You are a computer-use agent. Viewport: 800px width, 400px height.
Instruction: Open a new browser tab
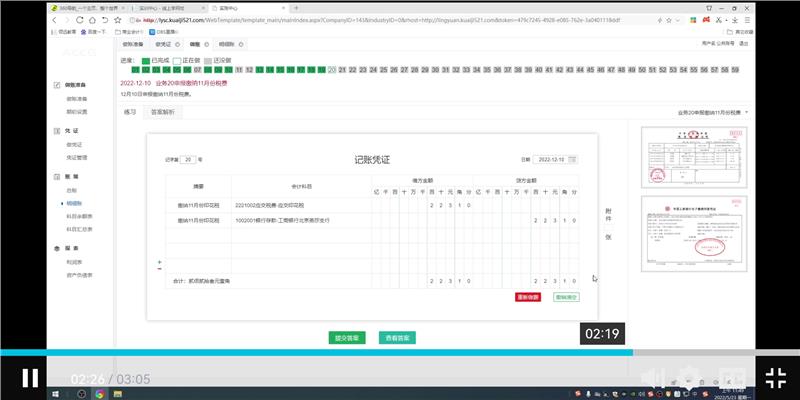(296, 7)
